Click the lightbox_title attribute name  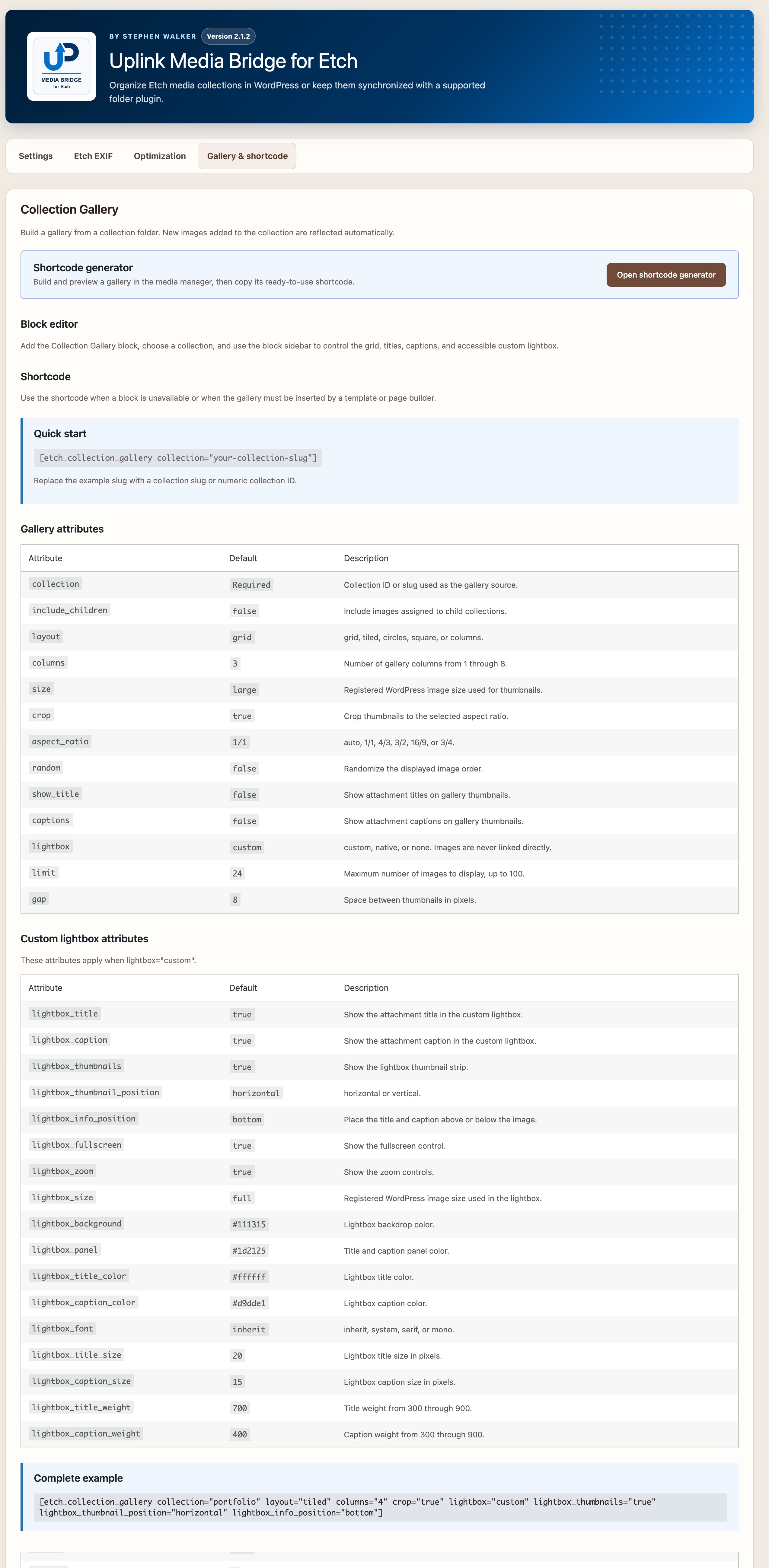click(x=65, y=1013)
